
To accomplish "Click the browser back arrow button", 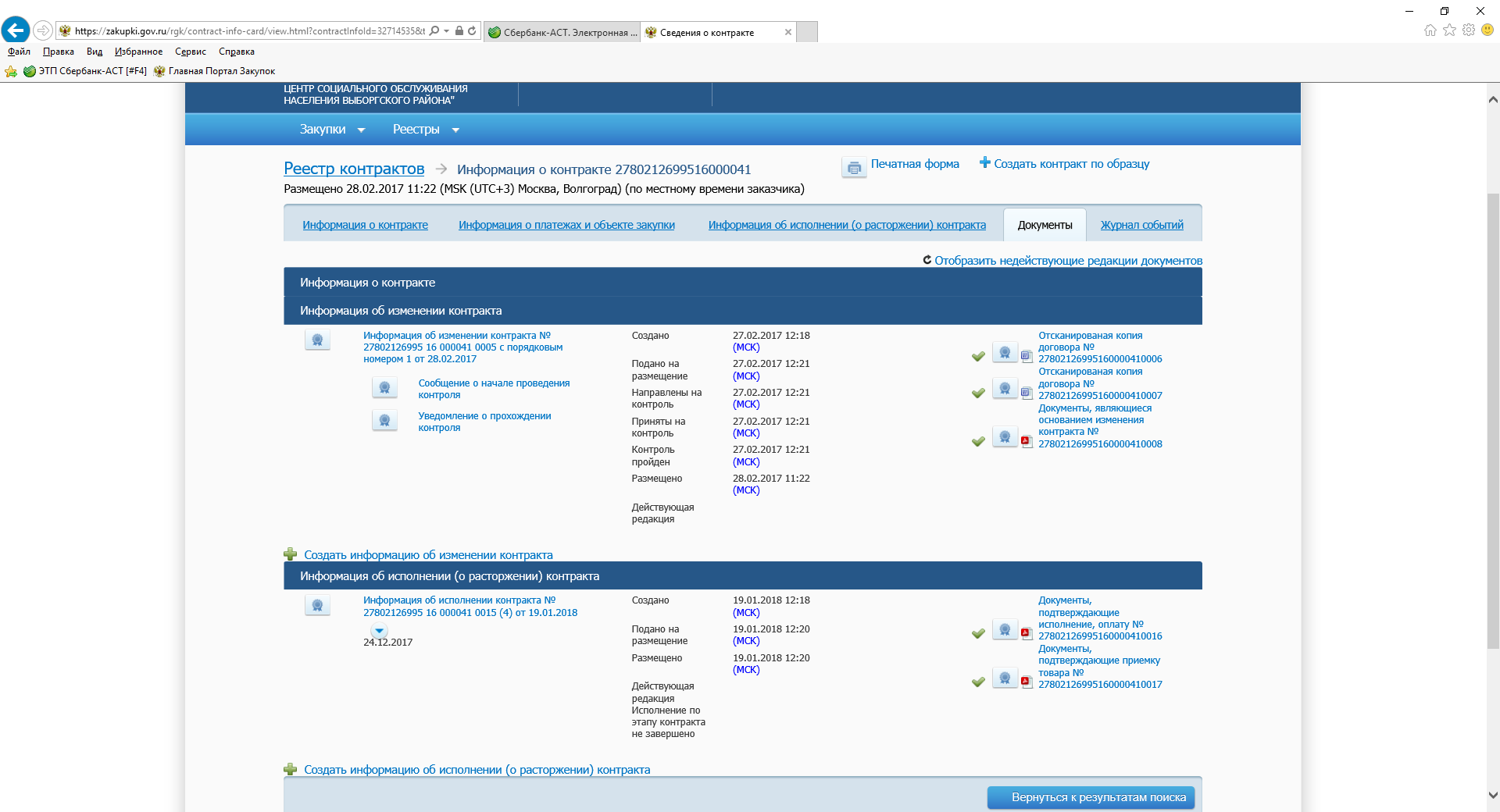I will click(x=16, y=30).
